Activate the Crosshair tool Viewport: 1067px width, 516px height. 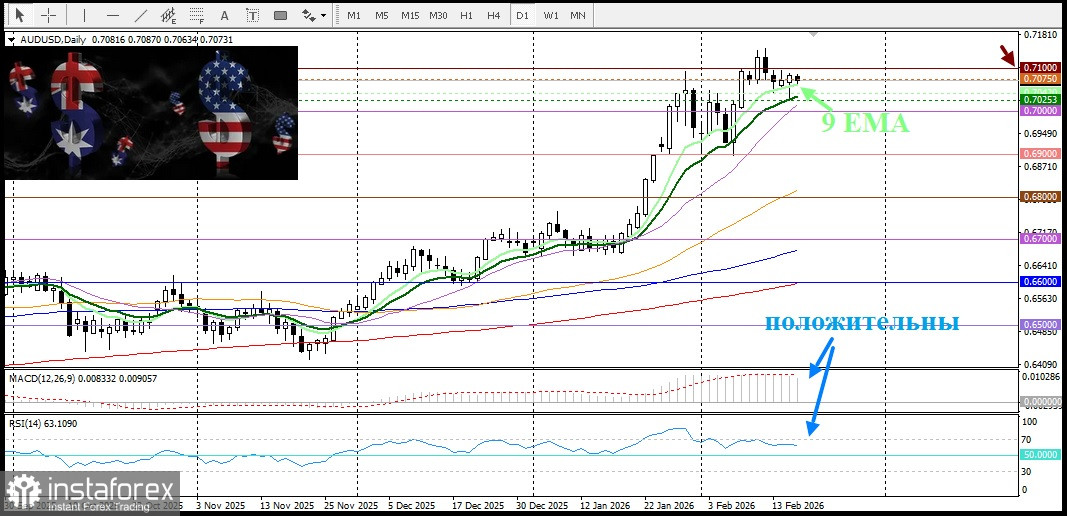pos(49,15)
